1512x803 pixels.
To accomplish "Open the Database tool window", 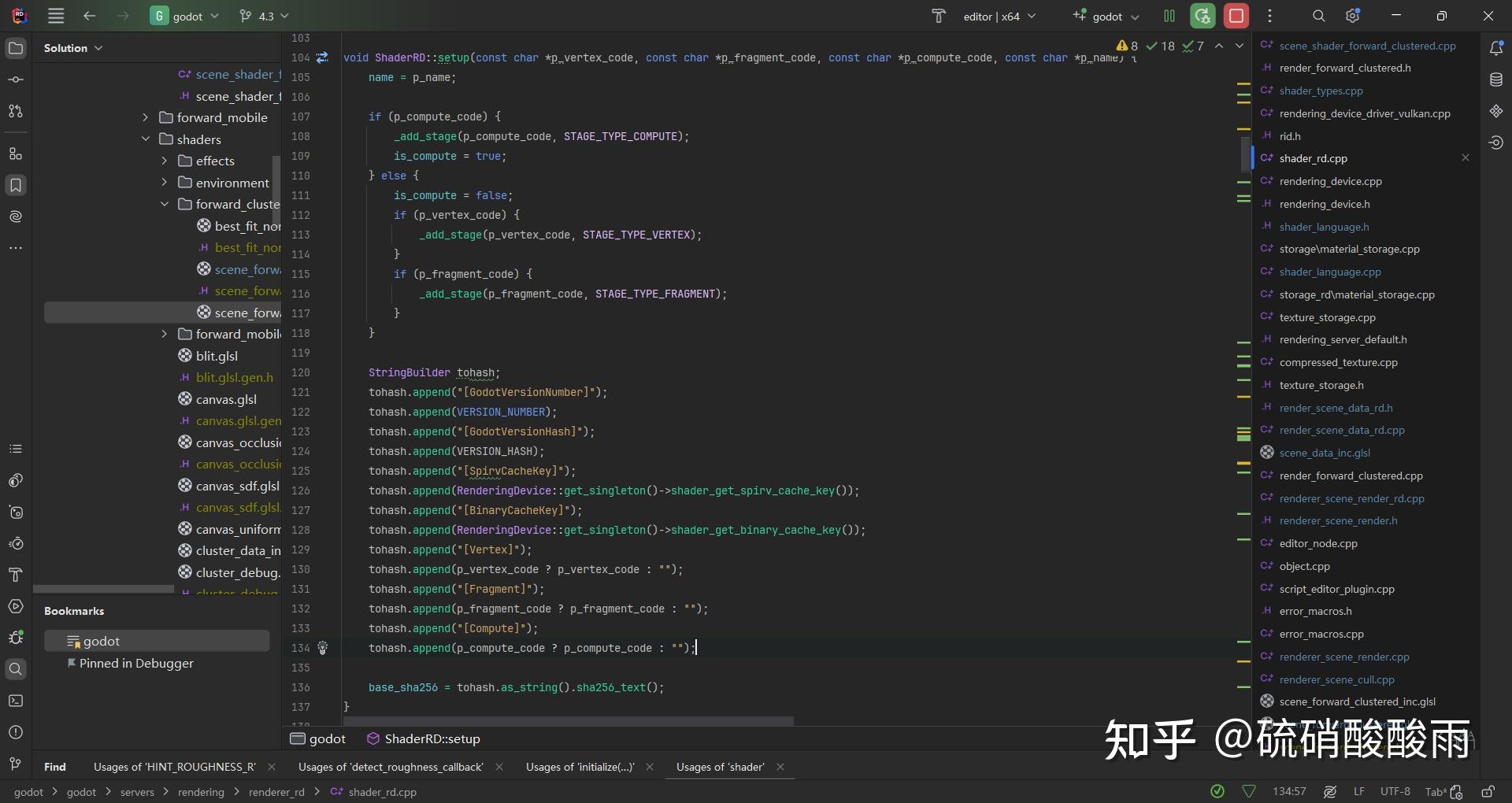I will click(1497, 79).
